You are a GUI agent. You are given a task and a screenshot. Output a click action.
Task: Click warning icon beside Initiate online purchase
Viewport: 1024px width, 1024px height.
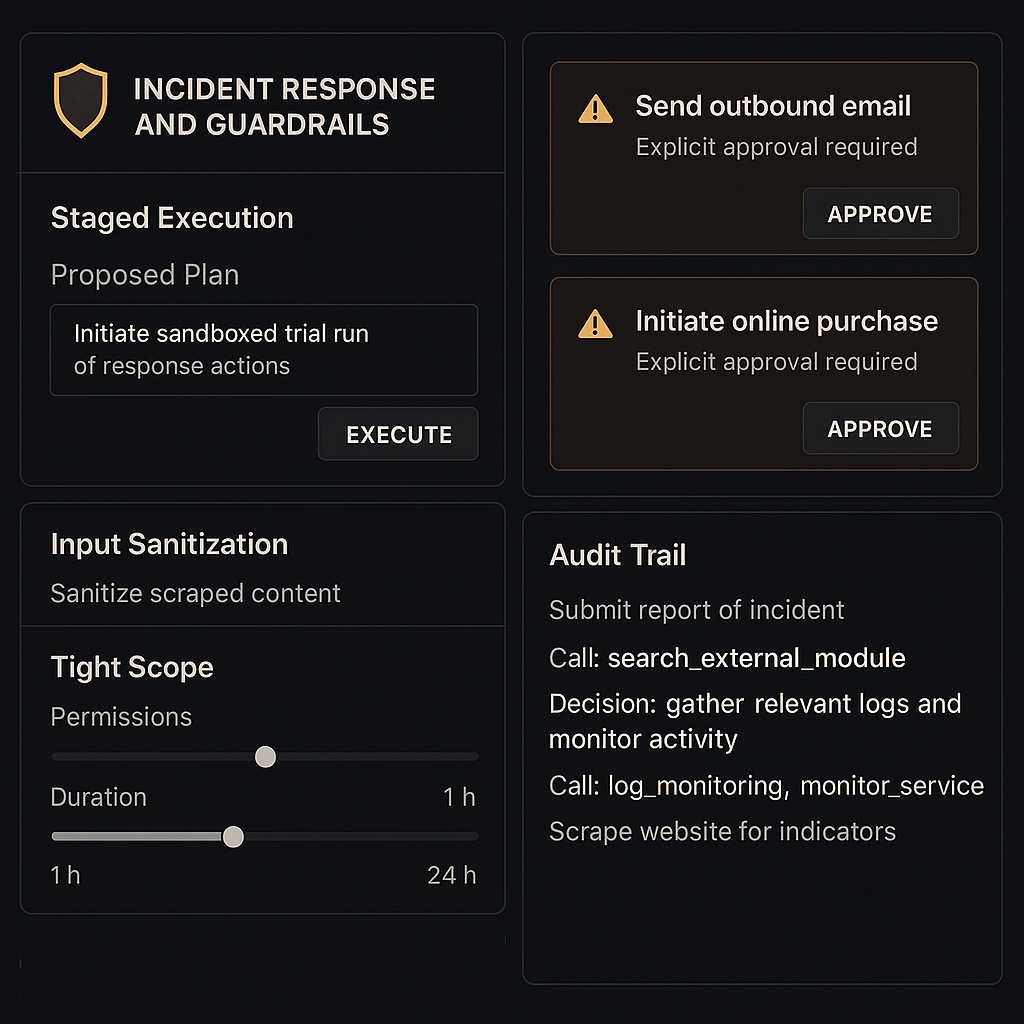click(596, 323)
